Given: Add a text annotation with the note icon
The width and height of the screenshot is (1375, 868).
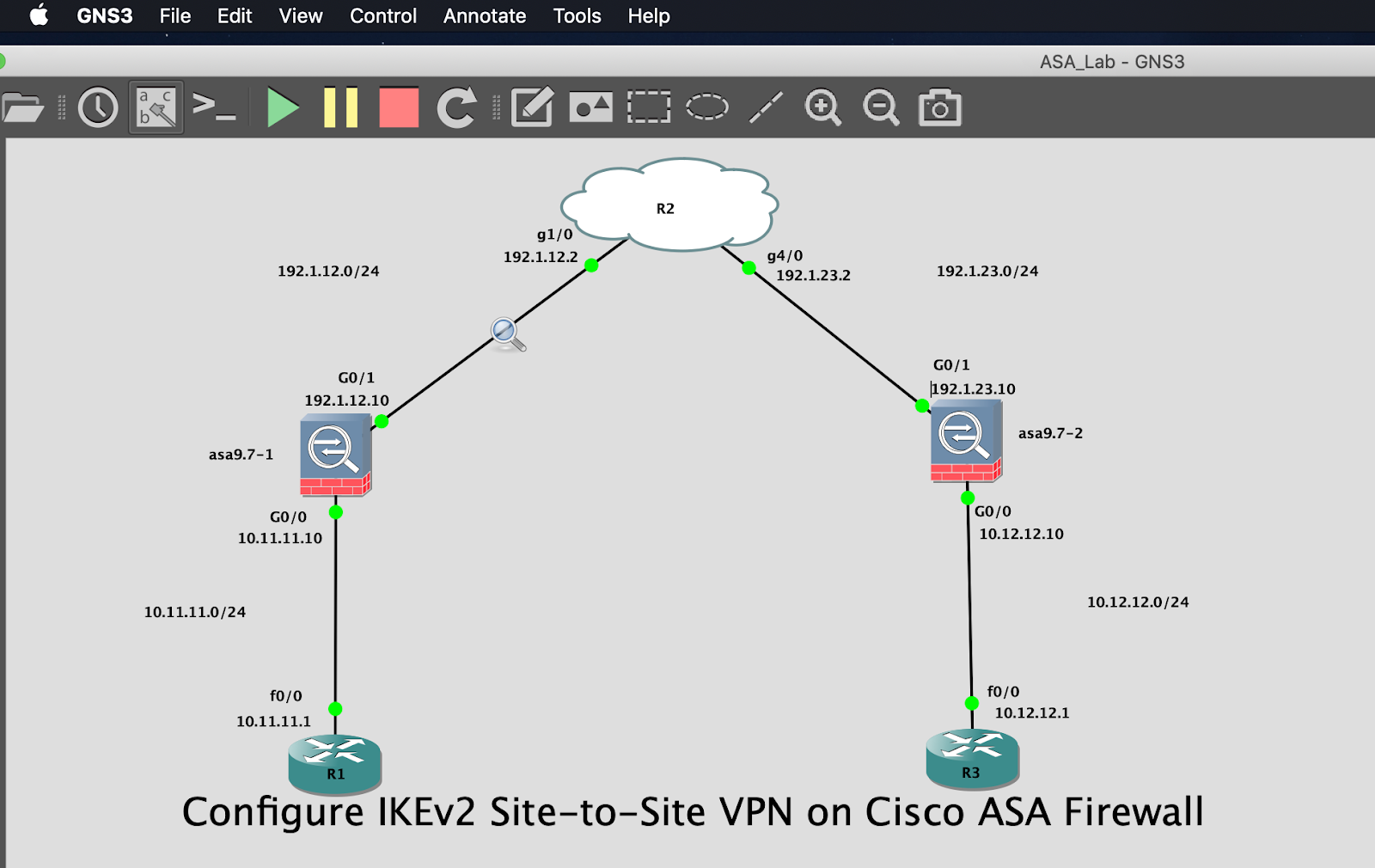Looking at the screenshot, I should tap(531, 107).
